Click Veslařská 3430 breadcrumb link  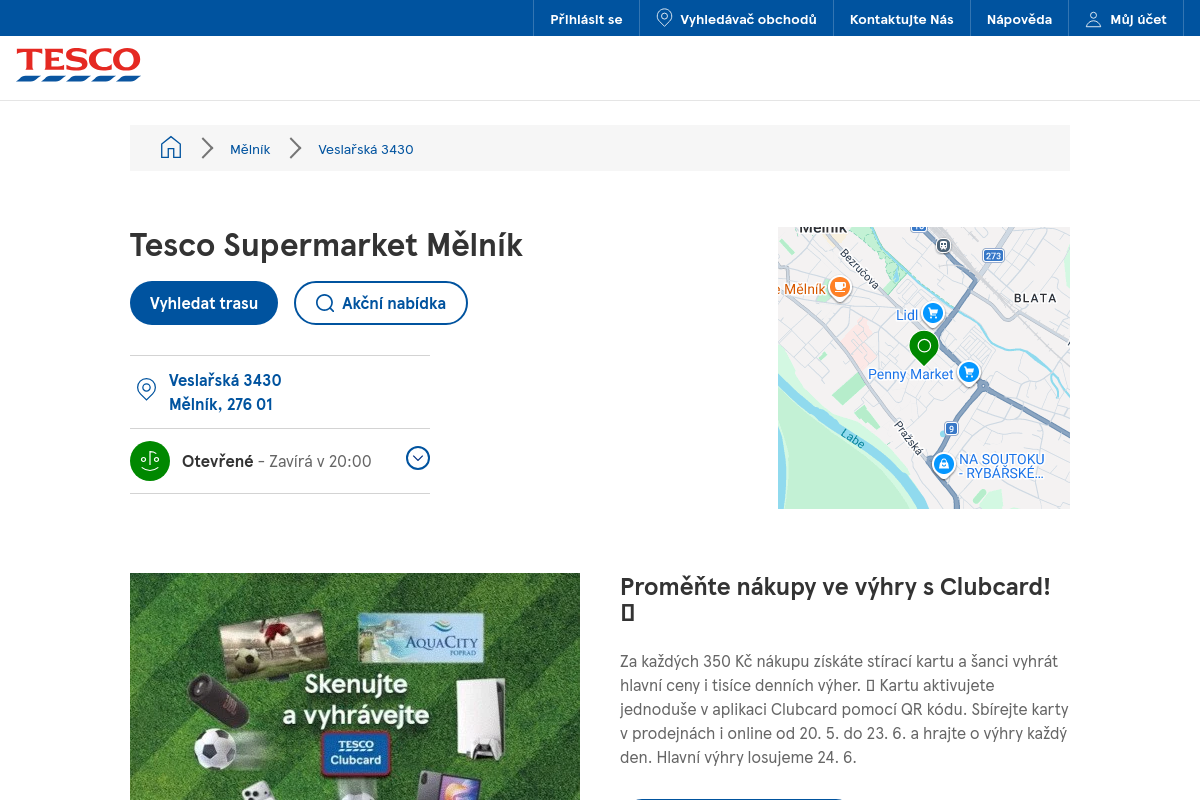[x=366, y=149]
